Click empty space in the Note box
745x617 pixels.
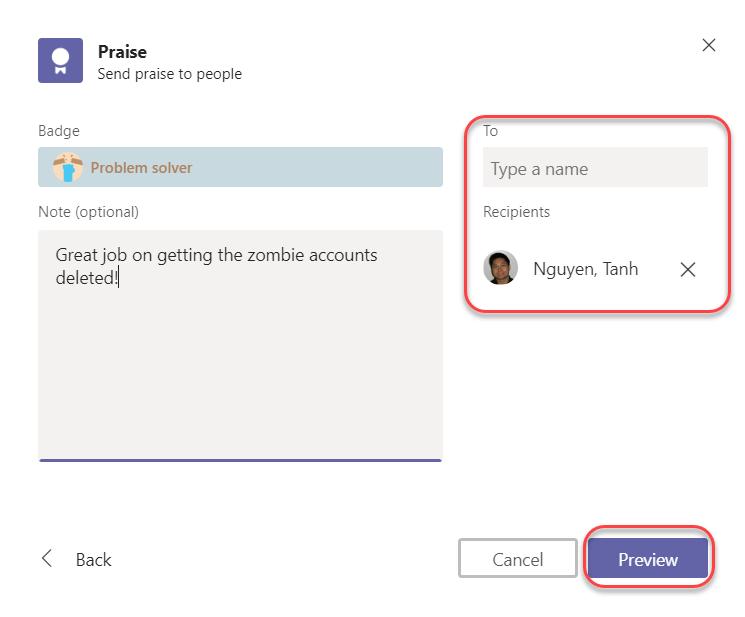[240, 380]
